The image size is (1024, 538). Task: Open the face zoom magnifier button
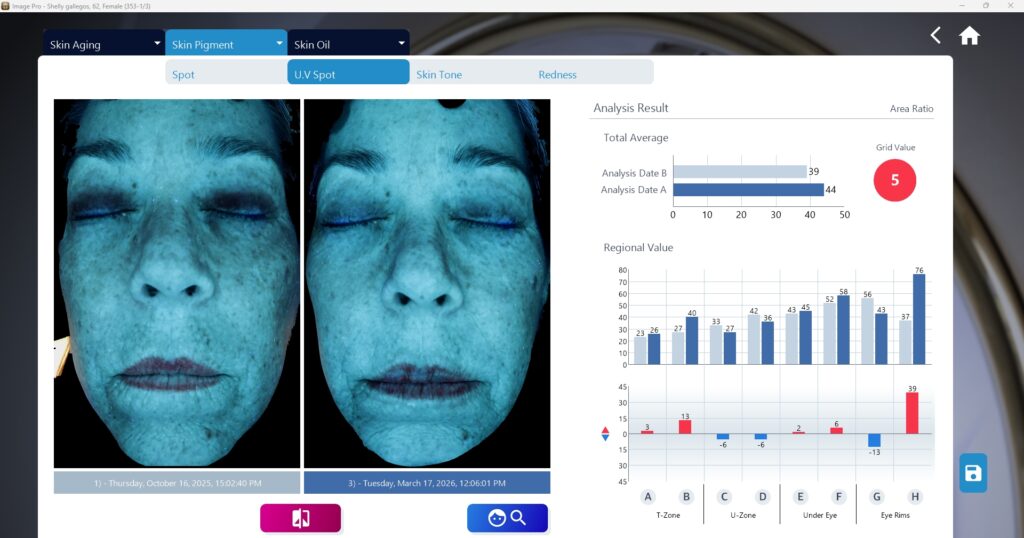pos(507,518)
